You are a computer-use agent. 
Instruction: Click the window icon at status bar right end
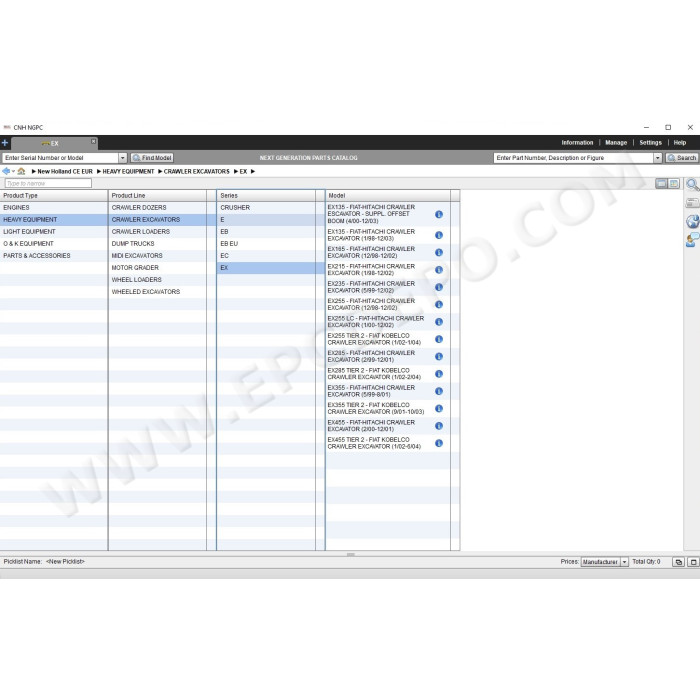pos(693,562)
